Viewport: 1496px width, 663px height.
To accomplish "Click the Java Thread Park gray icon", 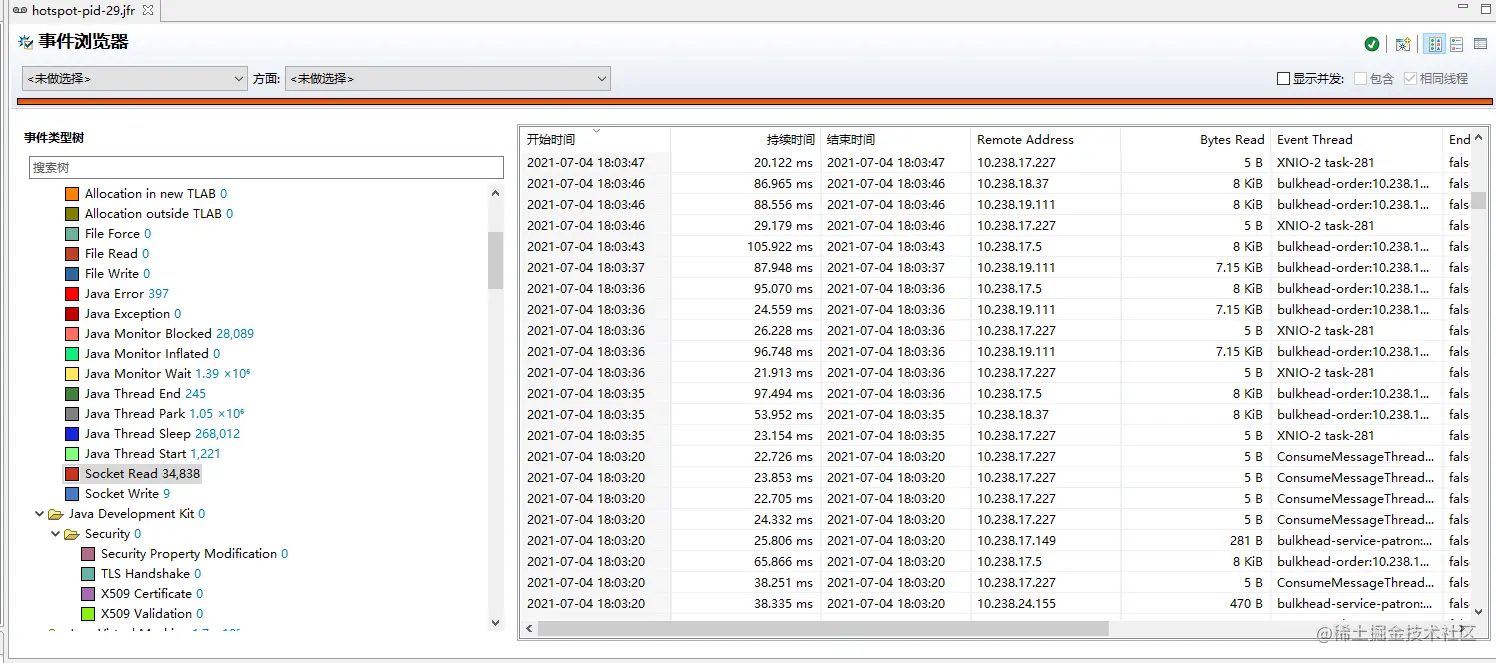I will tap(72, 414).
